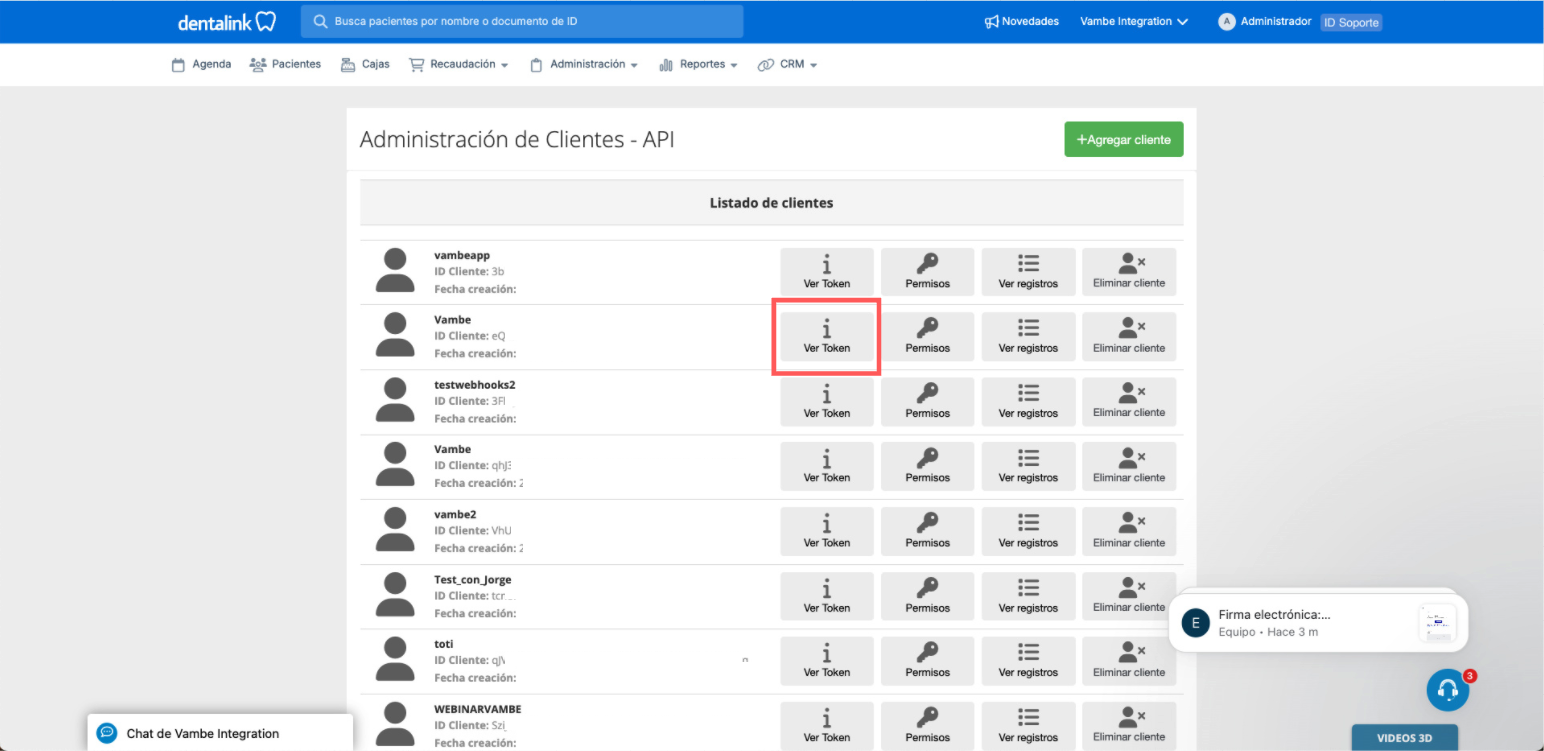Click the dentalink logo

point(226,22)
